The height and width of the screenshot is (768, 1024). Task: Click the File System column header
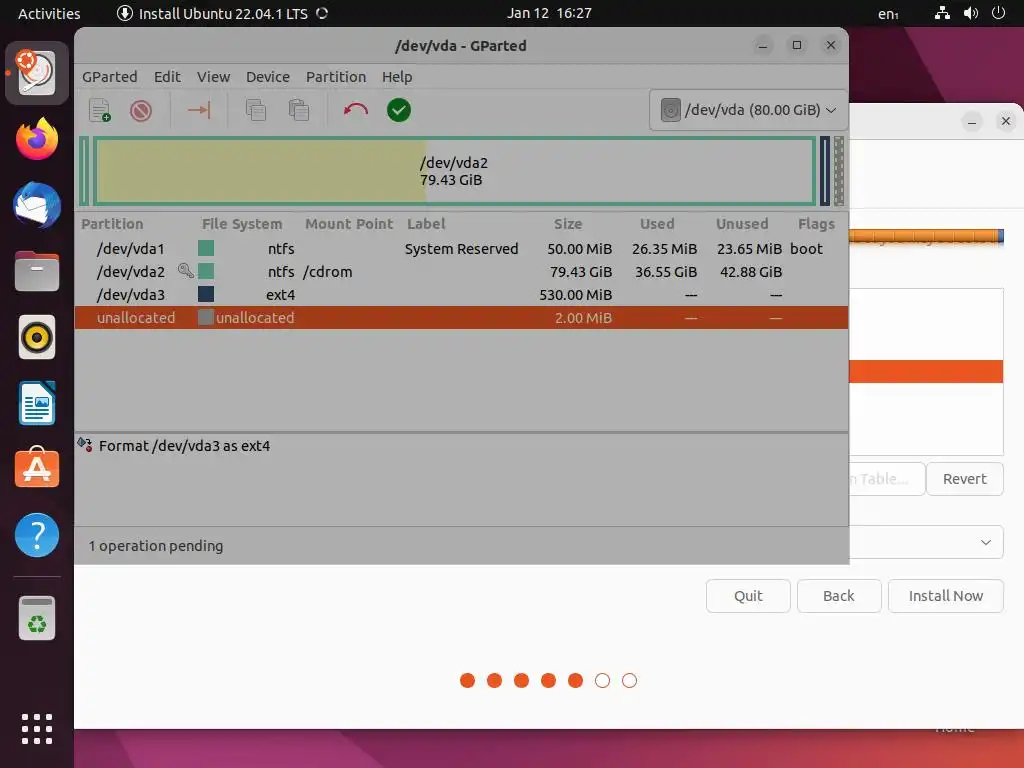pyautogui.click(x=242, y=224)
